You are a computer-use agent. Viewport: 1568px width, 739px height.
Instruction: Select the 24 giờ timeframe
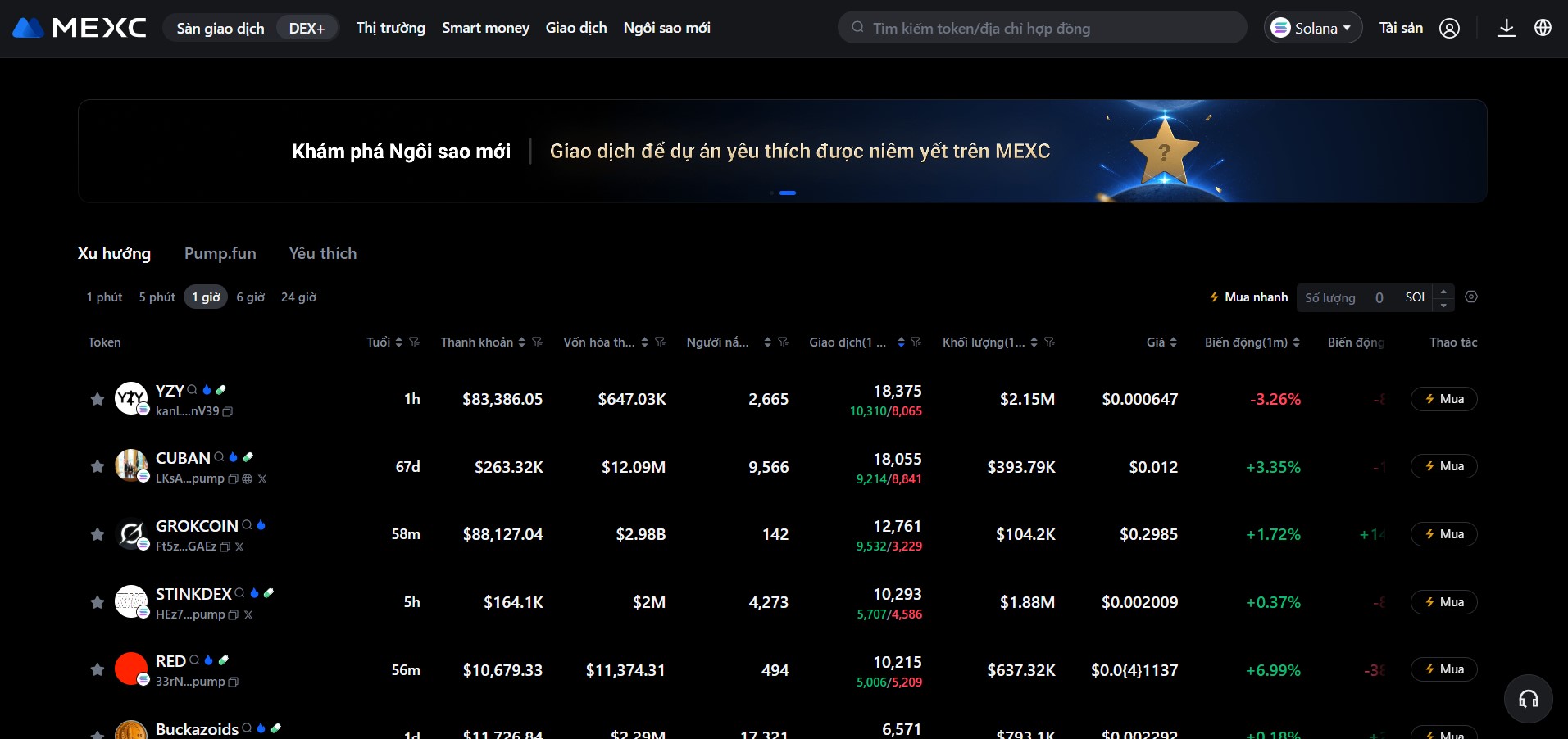coord(298,297)
